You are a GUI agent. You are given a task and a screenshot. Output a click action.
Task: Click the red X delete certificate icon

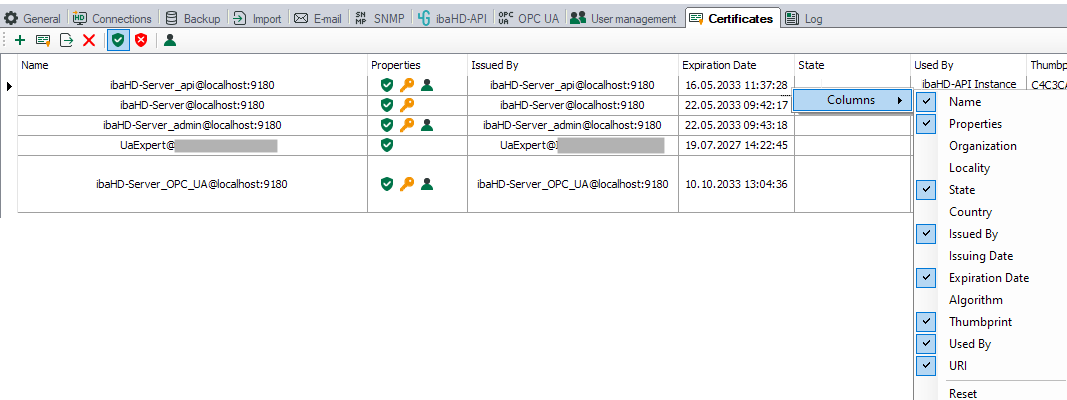88,41
